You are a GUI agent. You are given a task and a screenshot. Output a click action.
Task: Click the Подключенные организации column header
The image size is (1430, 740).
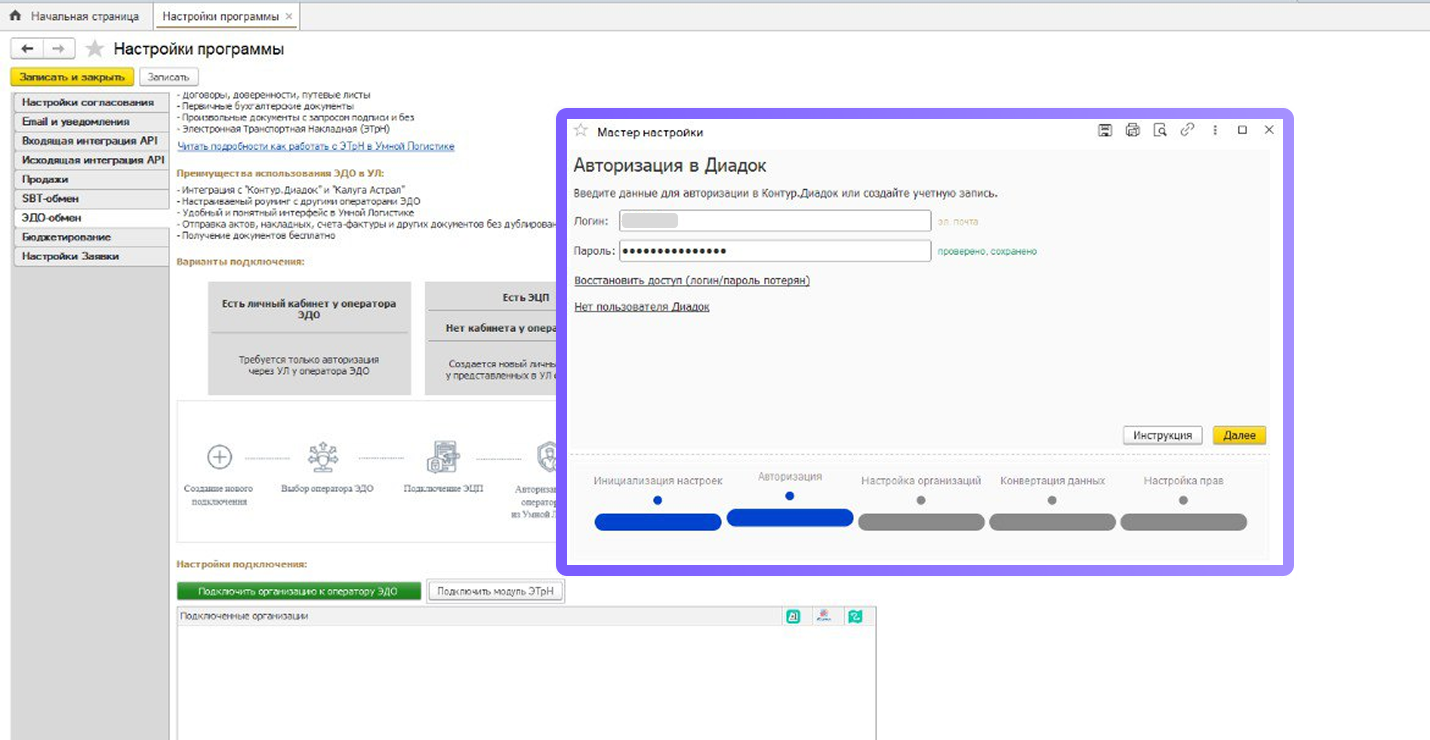click(478, 616)
